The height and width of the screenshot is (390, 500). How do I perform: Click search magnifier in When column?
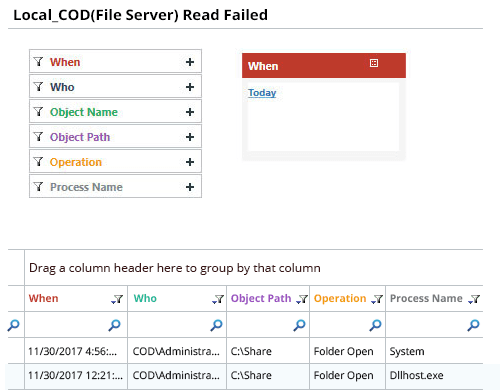(x=114, y=325)
